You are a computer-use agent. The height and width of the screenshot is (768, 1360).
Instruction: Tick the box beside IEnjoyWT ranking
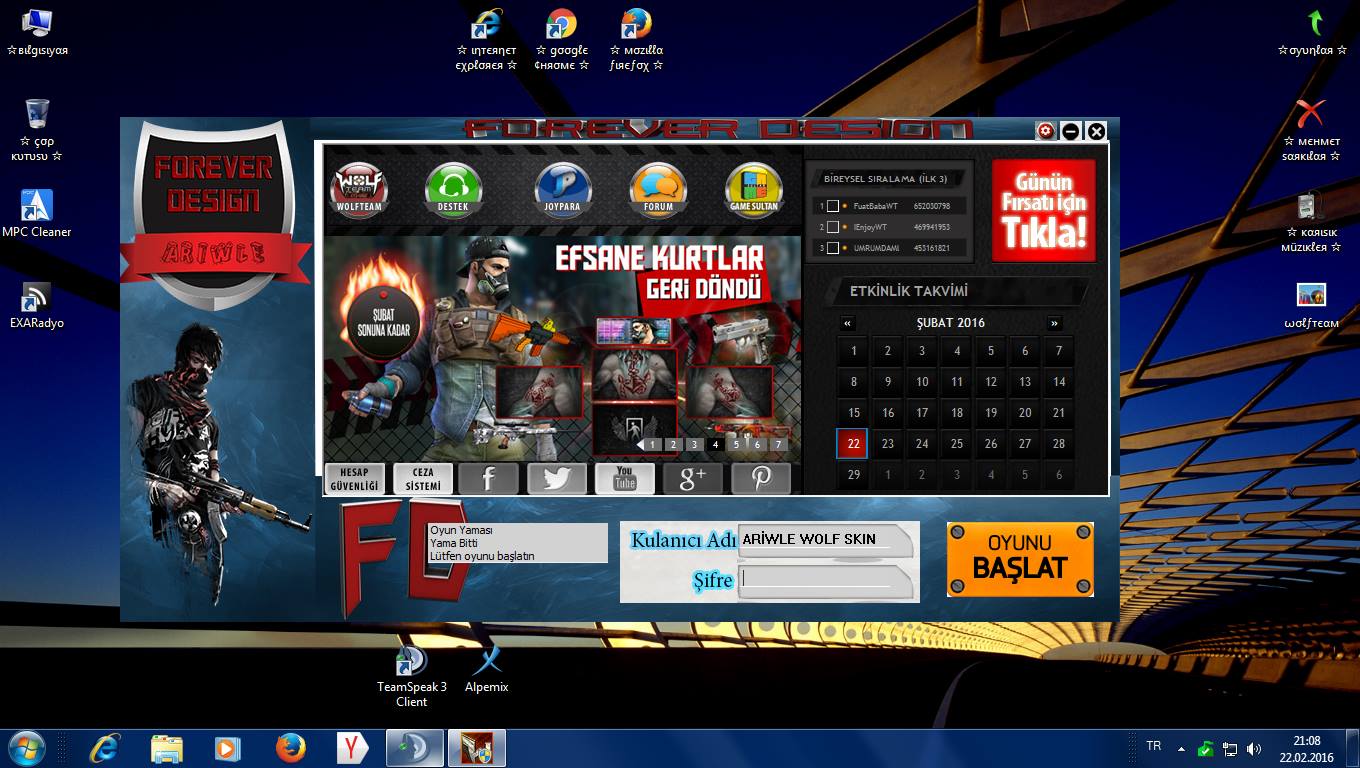coord(833,227)
